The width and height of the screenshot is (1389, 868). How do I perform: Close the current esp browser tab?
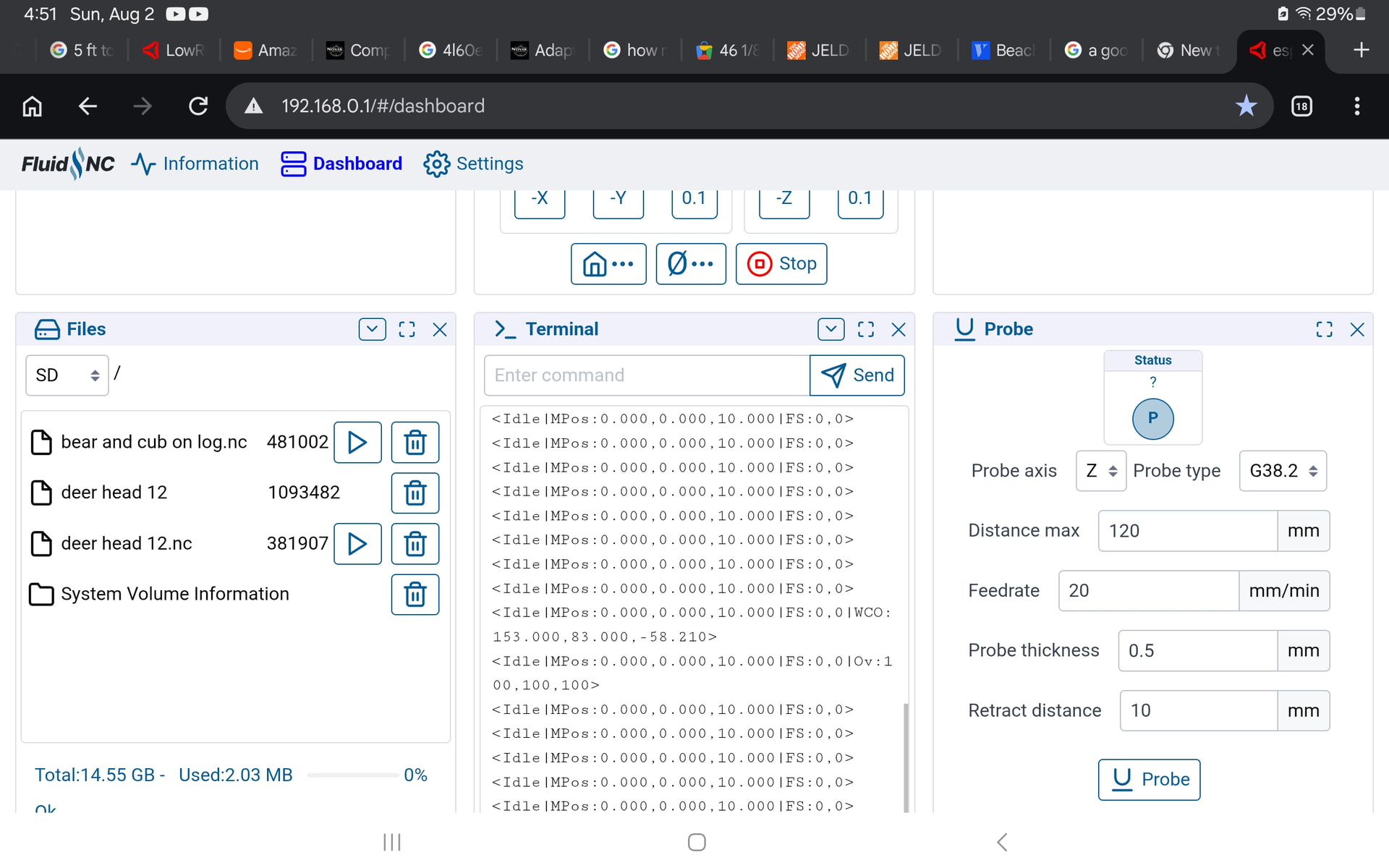(1307, 50)
